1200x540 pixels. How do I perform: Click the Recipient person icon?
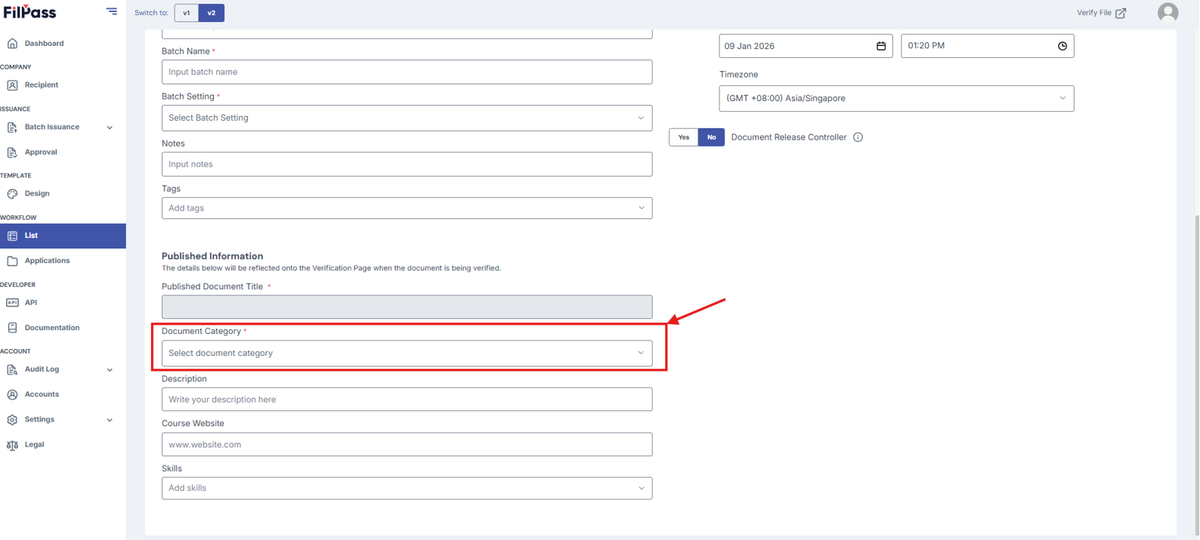[x=13, y=85]
